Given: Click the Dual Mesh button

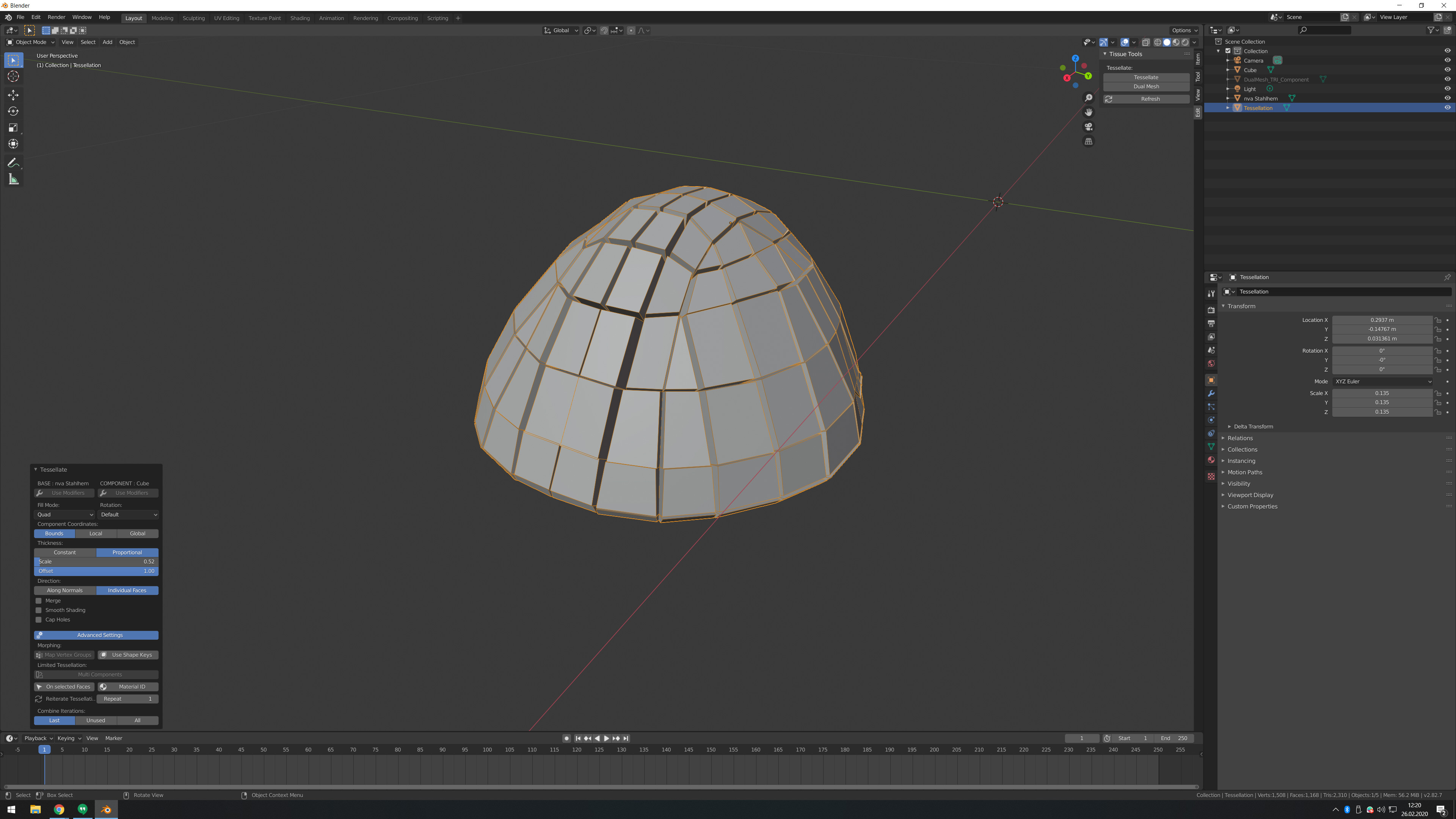Looking at the screenshot, I should click(1146, 86).
